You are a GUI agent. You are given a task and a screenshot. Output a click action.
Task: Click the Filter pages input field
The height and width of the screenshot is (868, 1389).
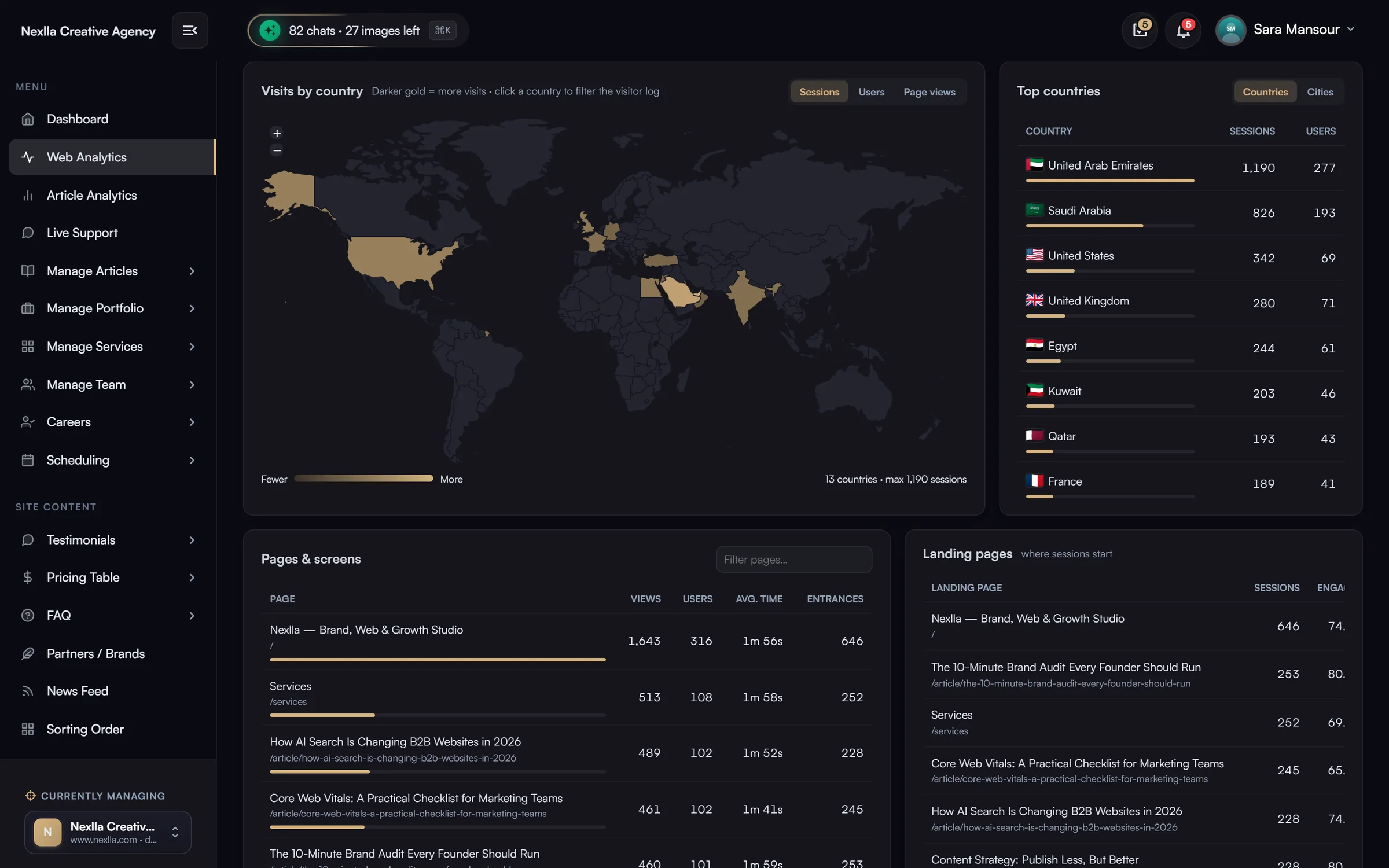click(x=793, y=560)
